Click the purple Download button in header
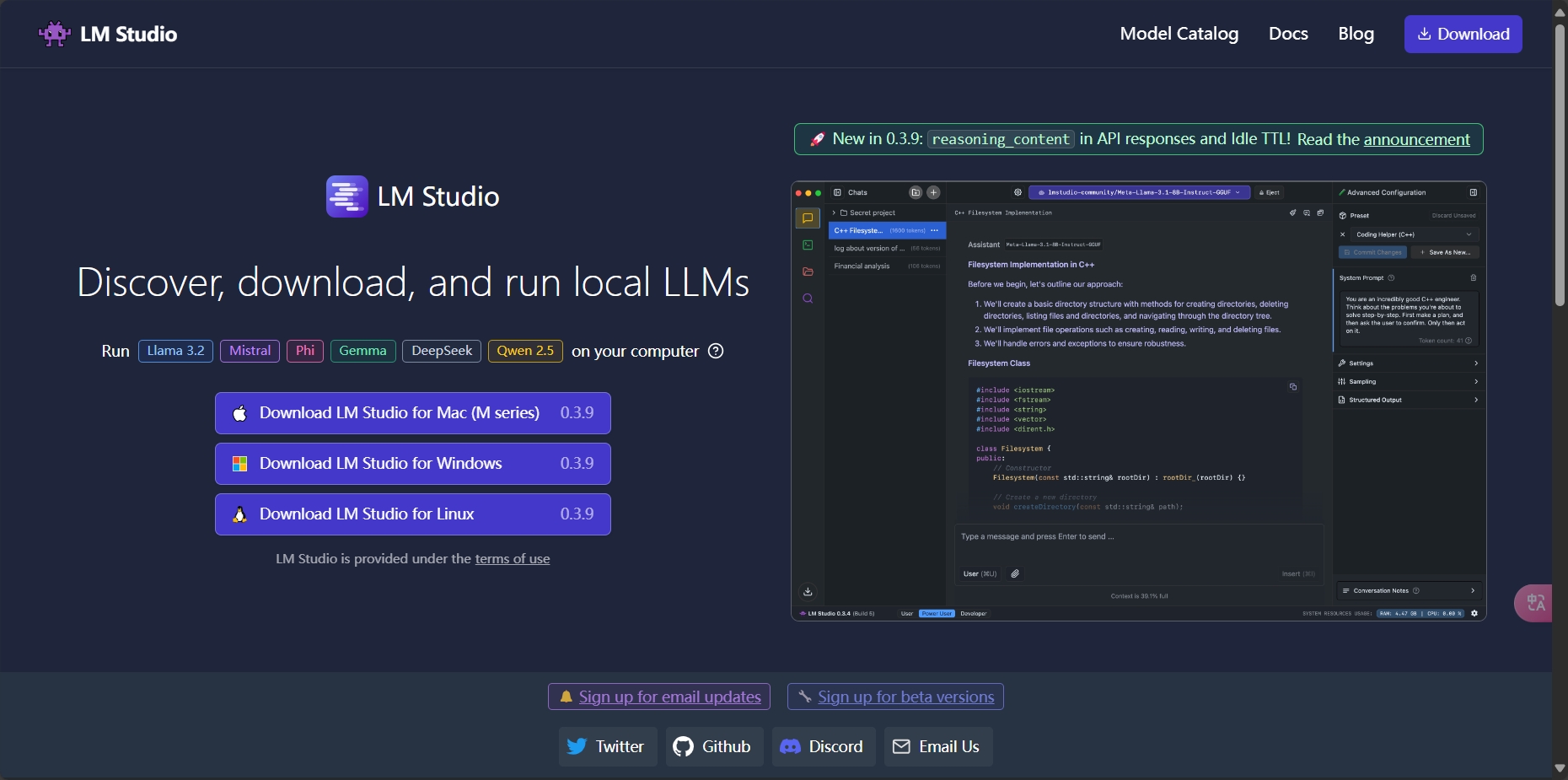 click(1463, 34)
